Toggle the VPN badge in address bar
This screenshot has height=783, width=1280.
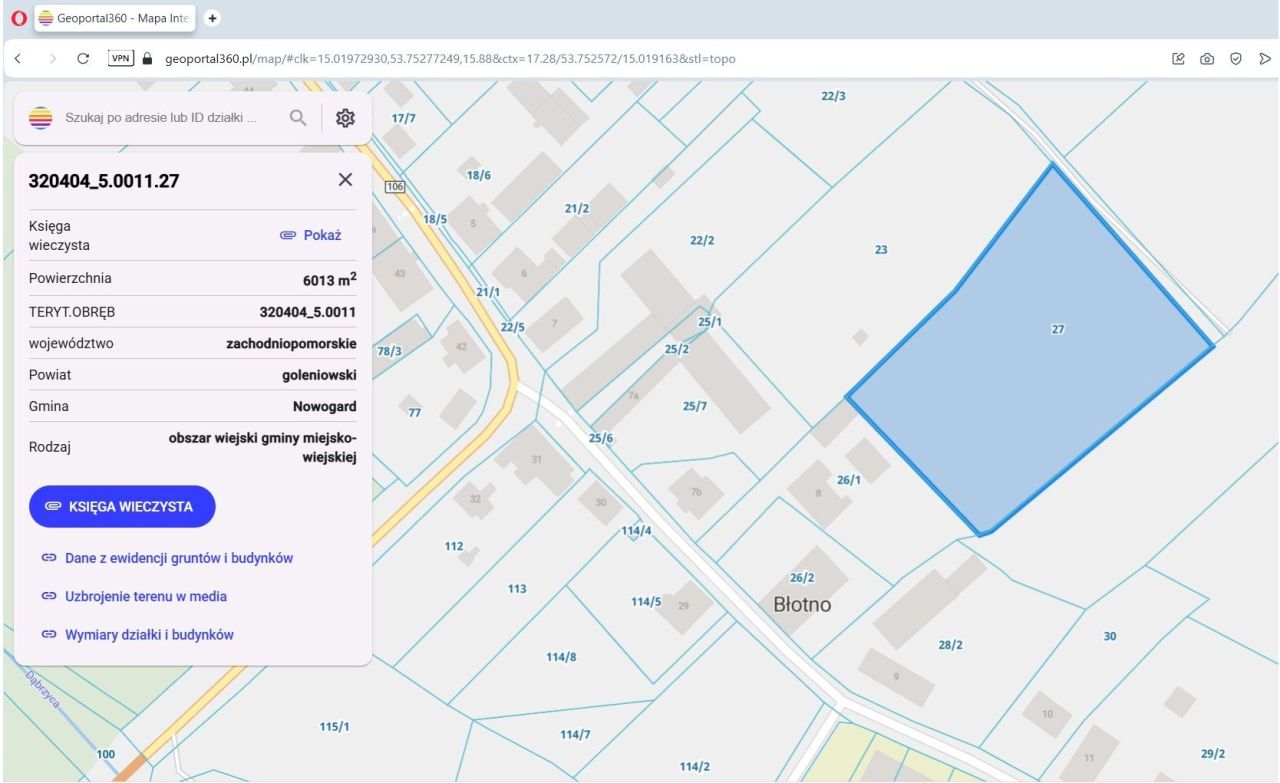click(x=120, y=59)
